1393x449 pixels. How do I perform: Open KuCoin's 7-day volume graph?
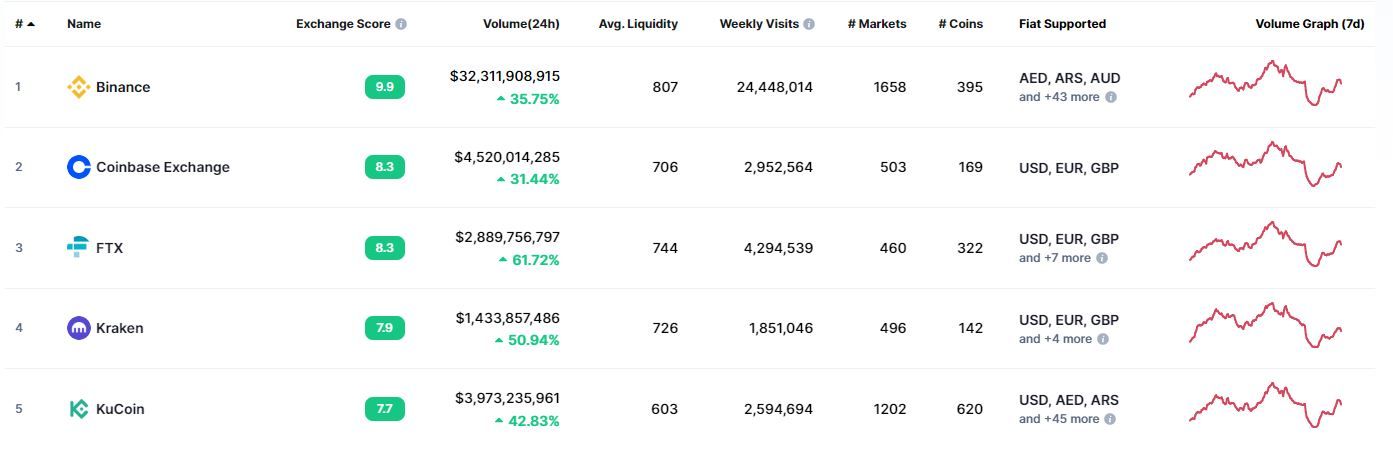pos(1266,405)
